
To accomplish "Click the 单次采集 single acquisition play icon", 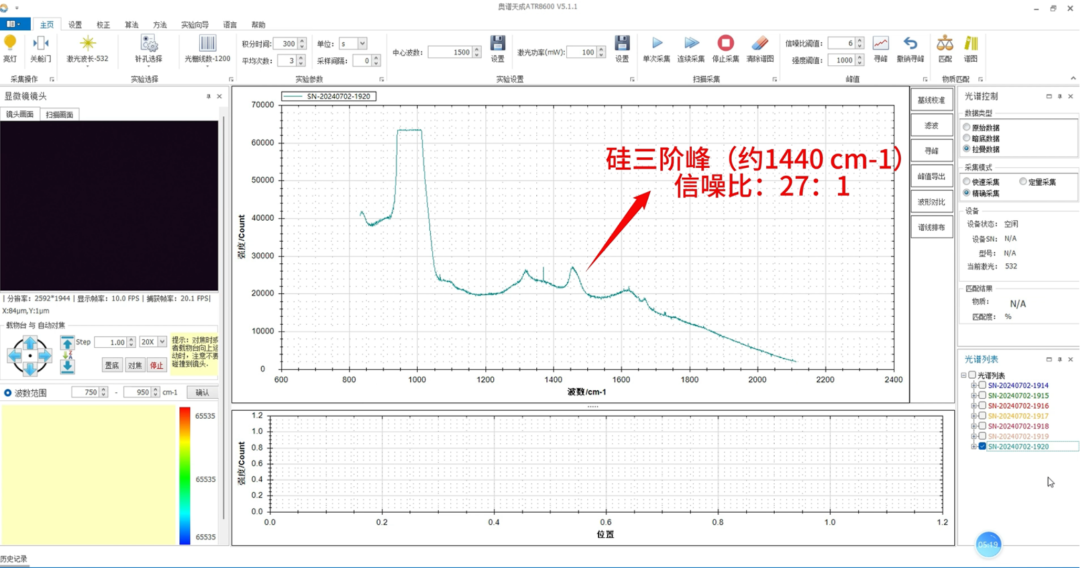I will point(657,44).
